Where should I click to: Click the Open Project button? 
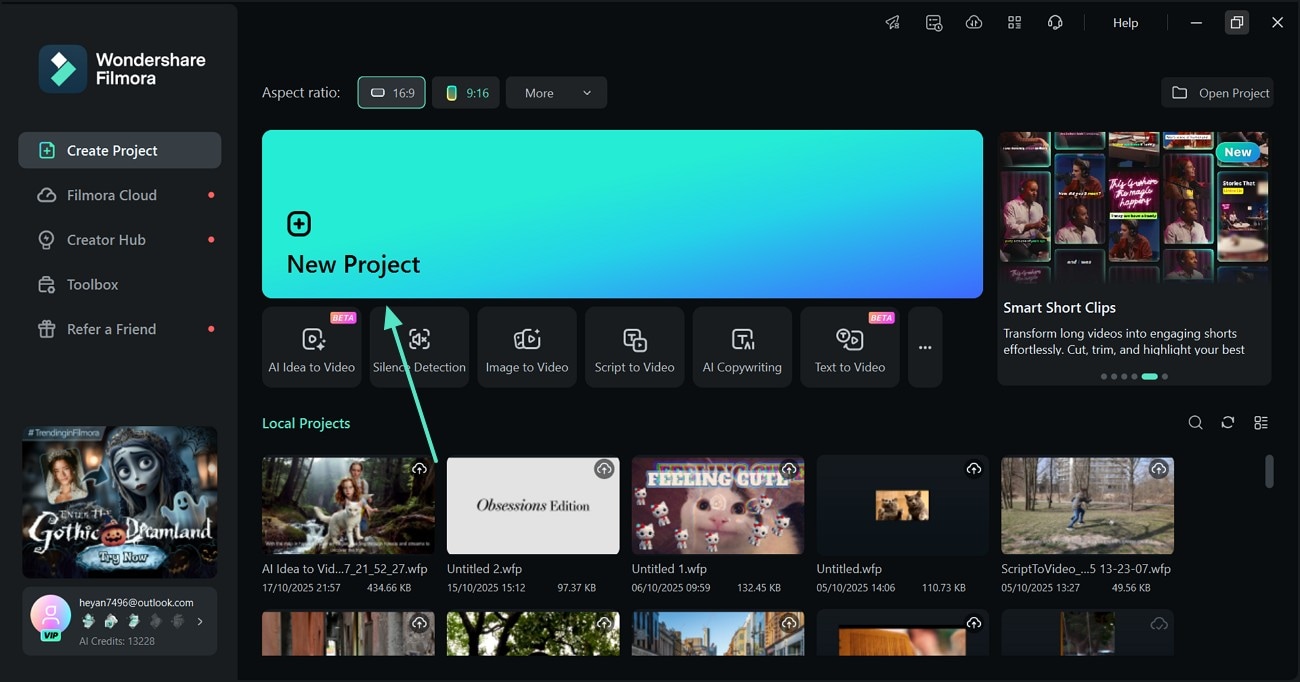[x=1218, y=92]
